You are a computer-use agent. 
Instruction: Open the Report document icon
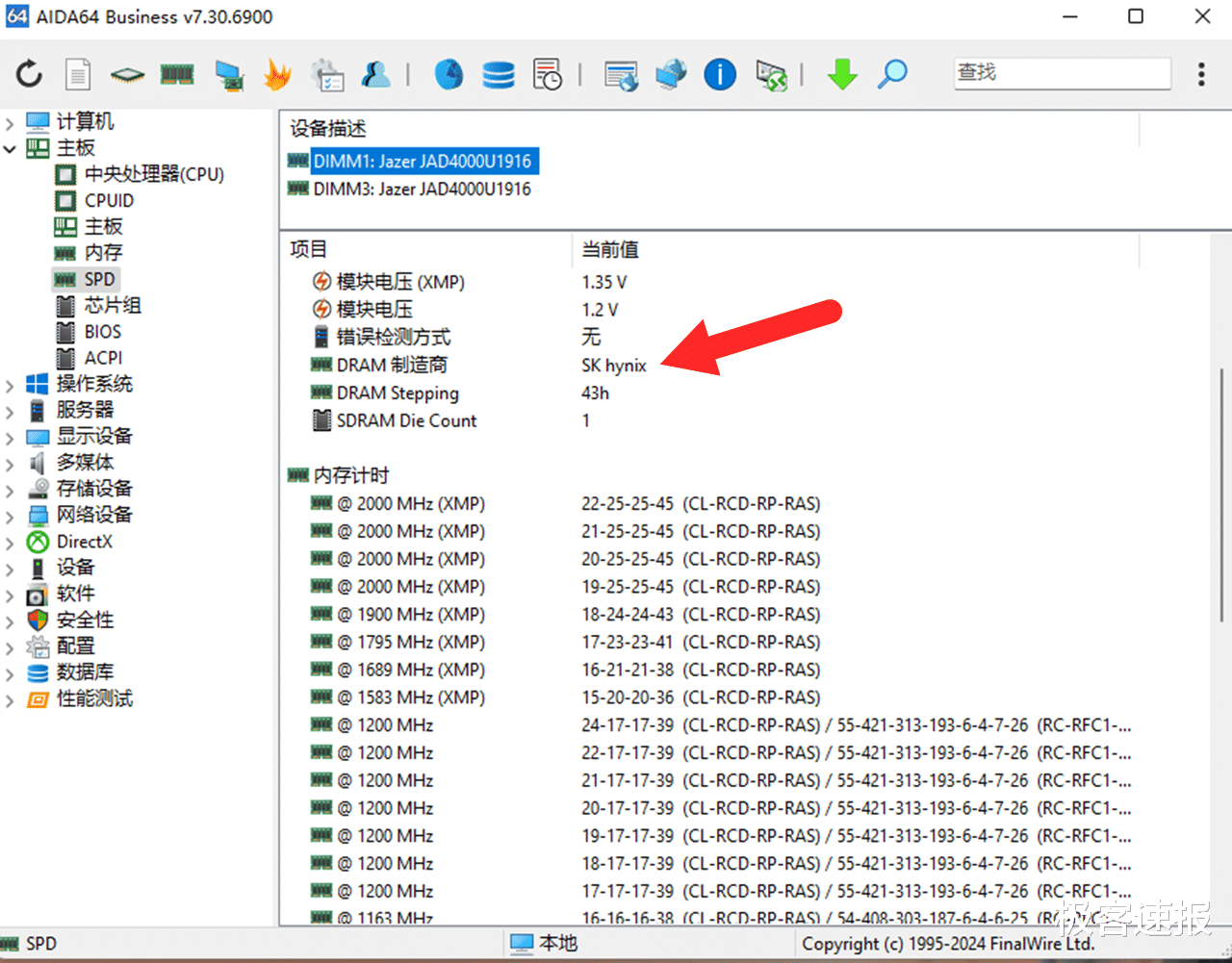click(78, 74)
